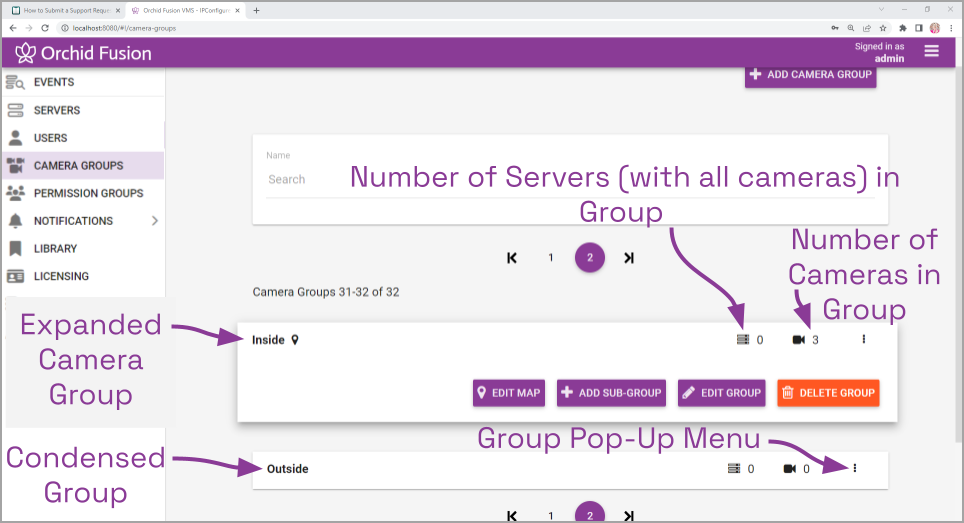Click the Add Sub-Group button

pos(611,393)
